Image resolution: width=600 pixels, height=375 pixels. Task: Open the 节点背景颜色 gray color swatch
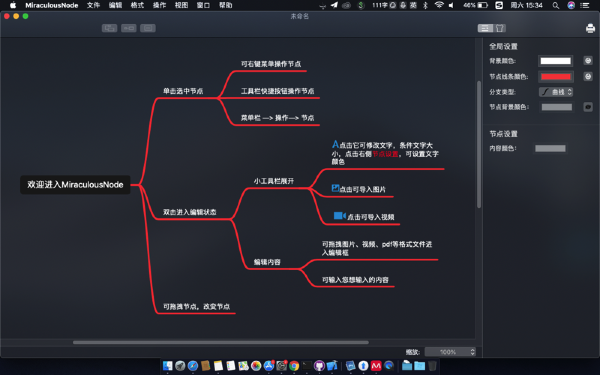[x=557, y=107]
